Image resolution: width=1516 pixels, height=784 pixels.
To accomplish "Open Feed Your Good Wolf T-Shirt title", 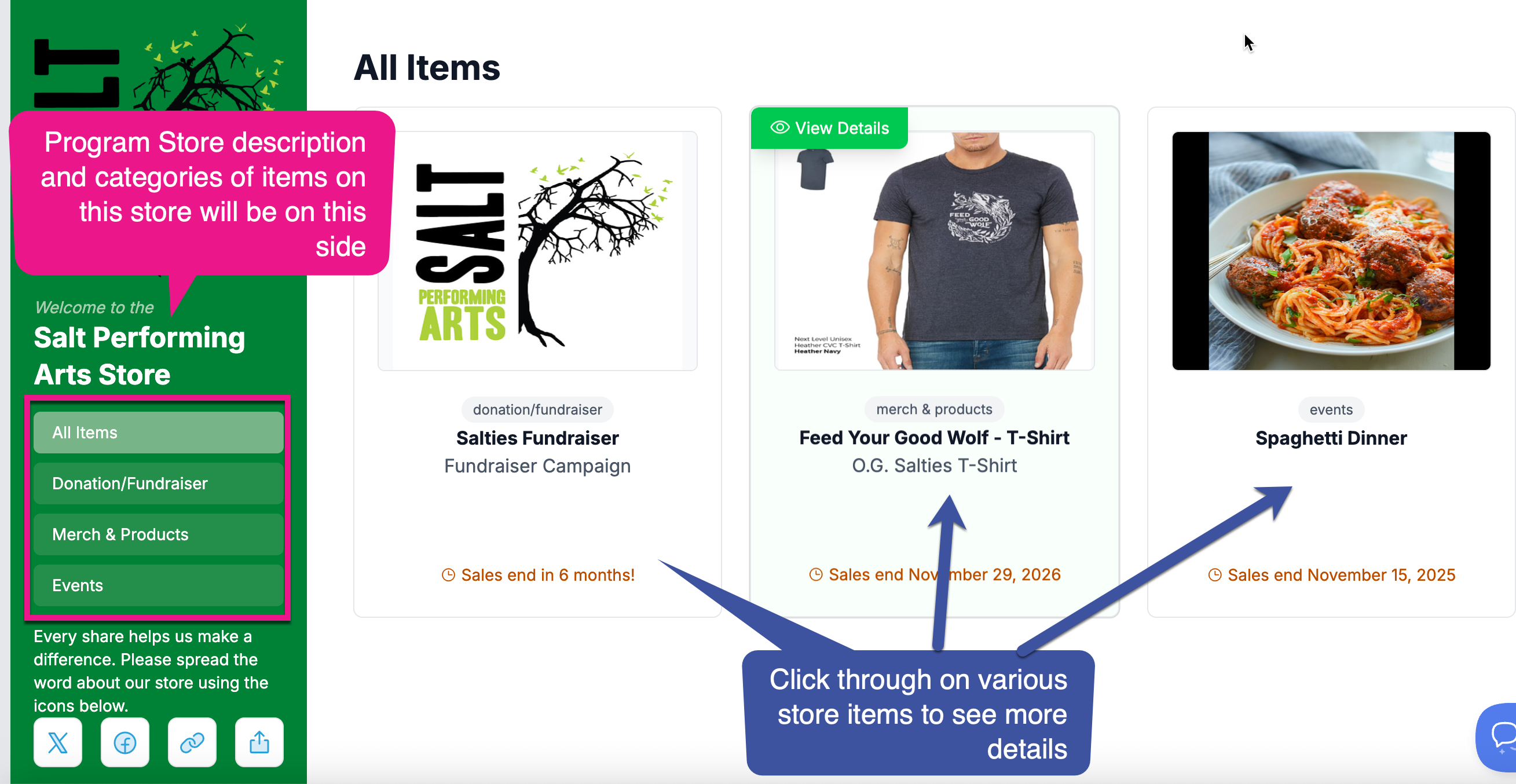I will [x=934, y=437].
